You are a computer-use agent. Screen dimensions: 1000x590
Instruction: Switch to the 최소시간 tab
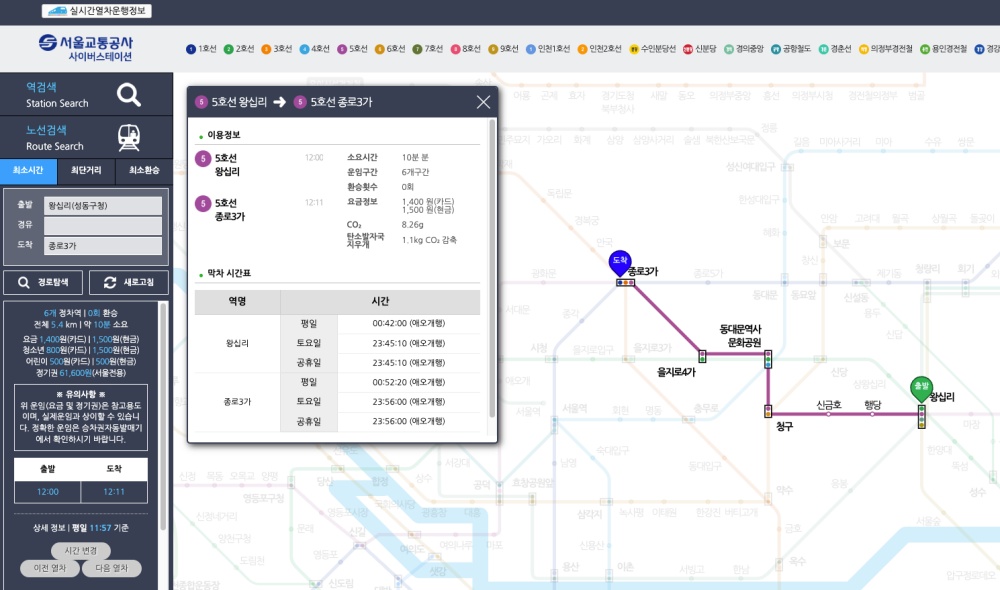[28, 171]
